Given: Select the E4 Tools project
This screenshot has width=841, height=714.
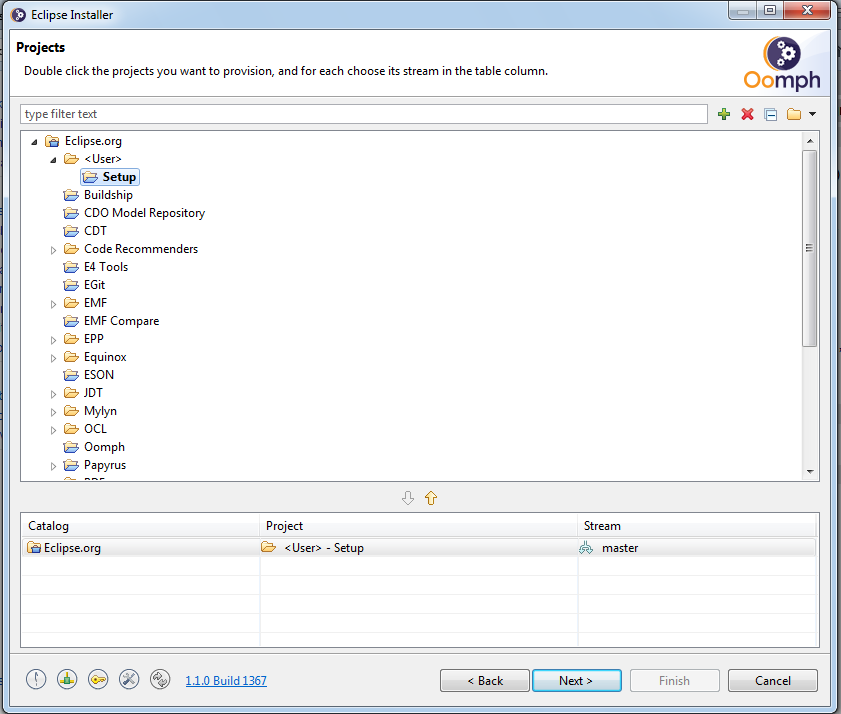Looking at the screenshot, I should click(x=106, y=267).
